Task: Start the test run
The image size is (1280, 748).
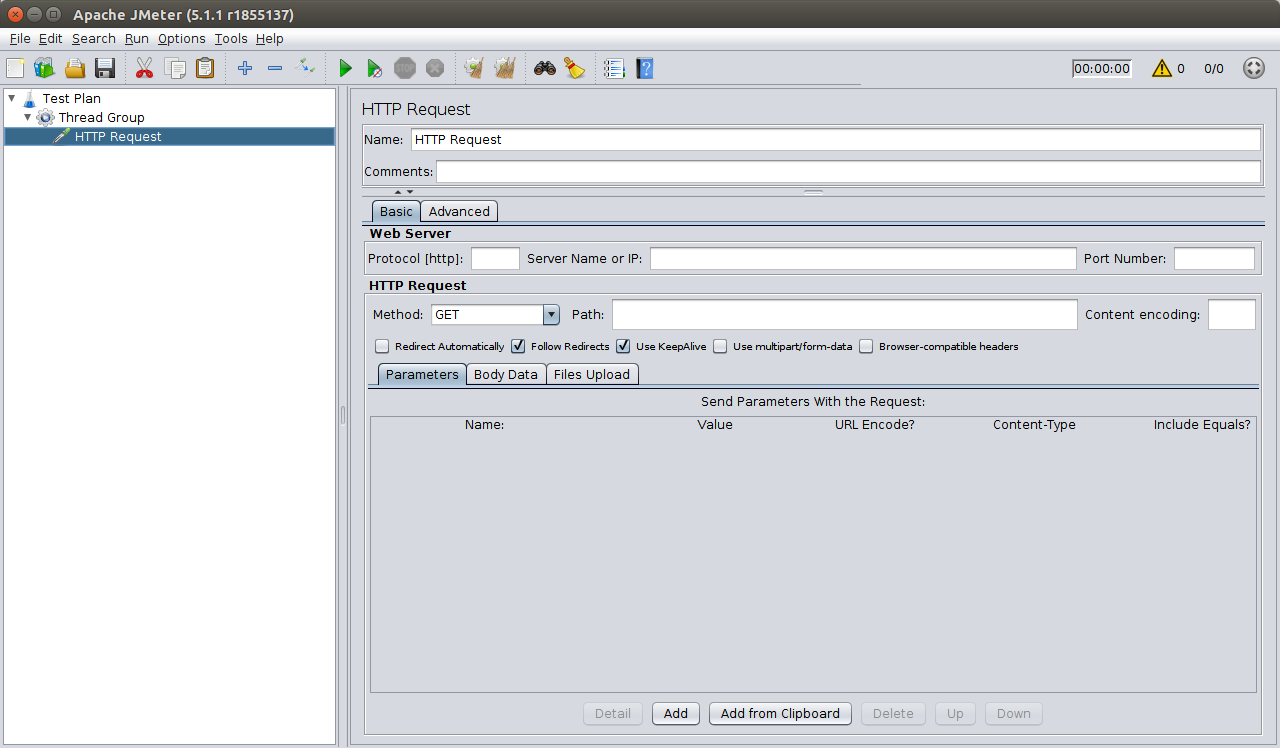Action: pos(345,68)
